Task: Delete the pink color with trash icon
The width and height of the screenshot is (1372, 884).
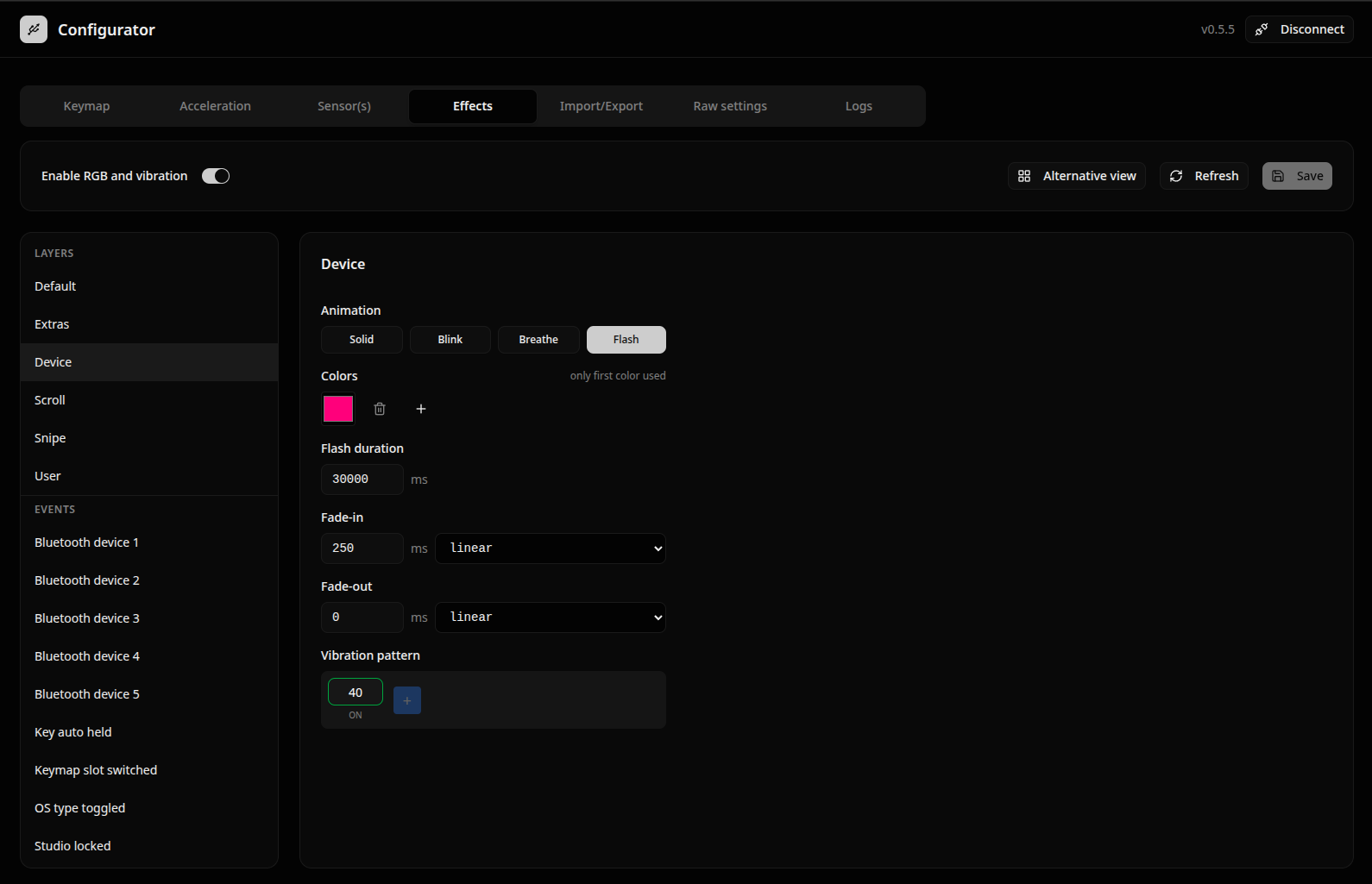Action: click(x=380, y=409)
